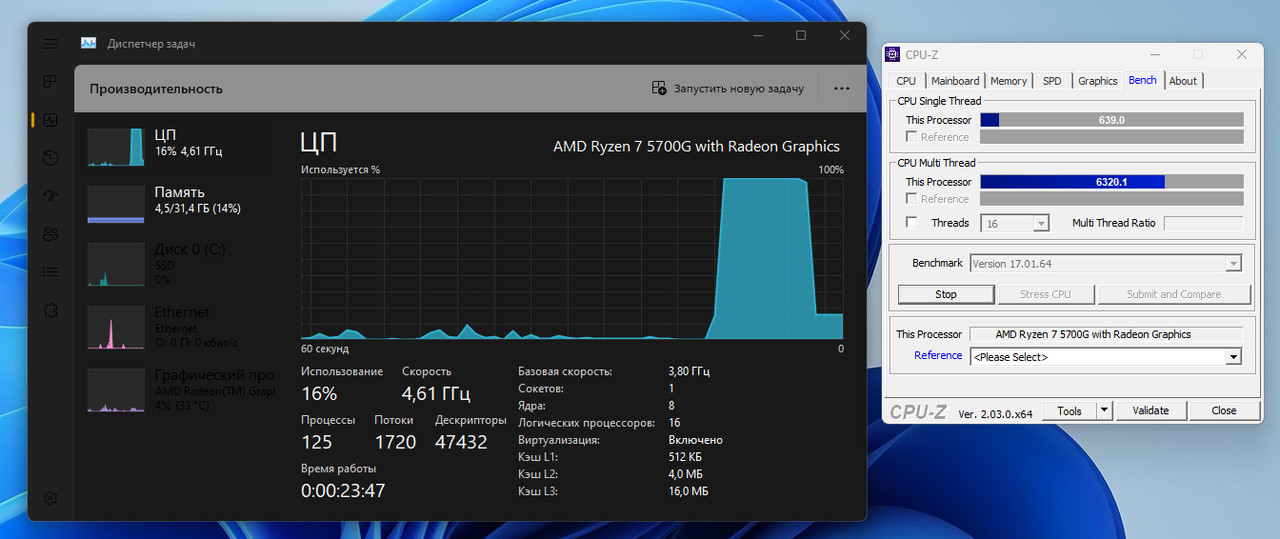Click the 1720 threads value

click(395, 442)
